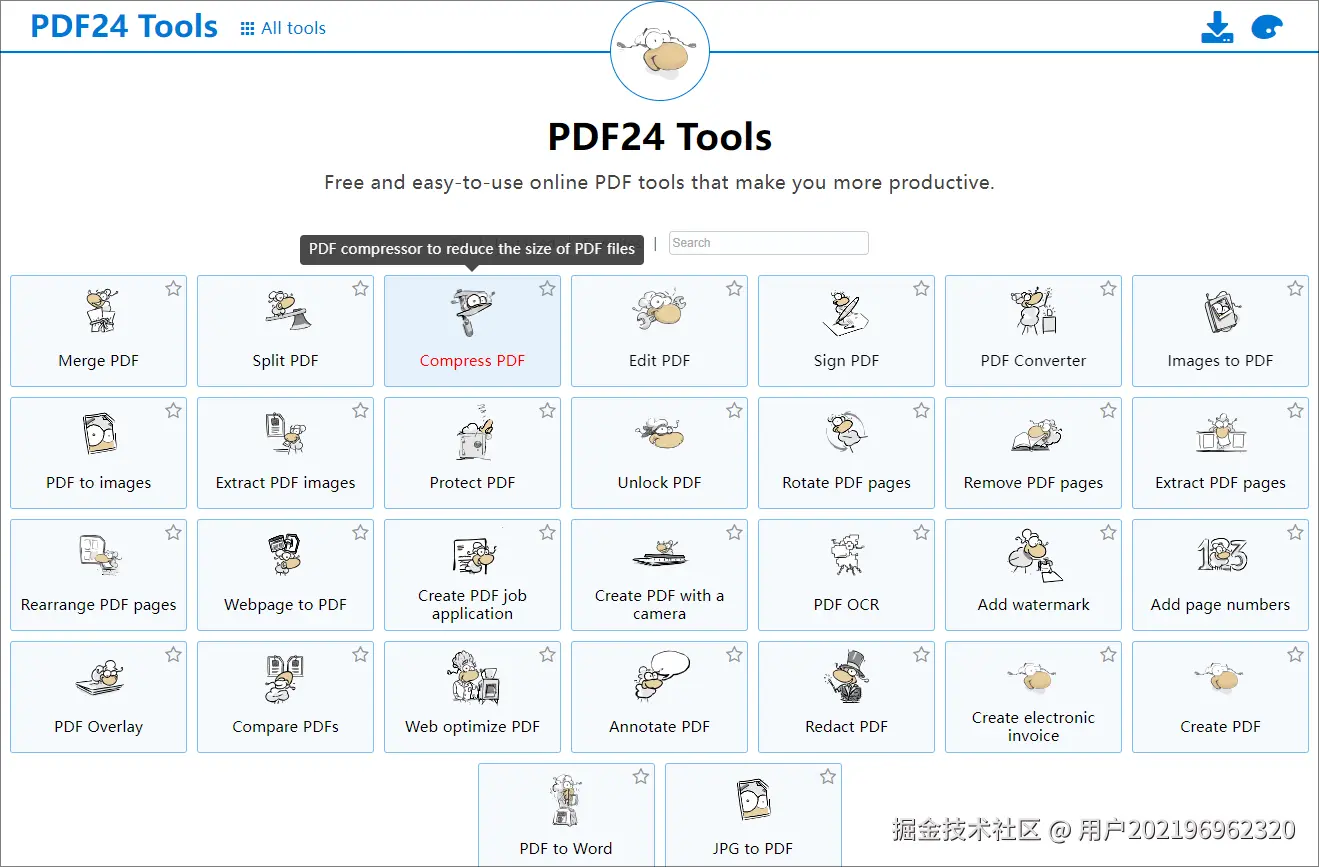Click the 'Compare PDFs' label
Viewport: 1319px width, 867px height.
(285, 727)
